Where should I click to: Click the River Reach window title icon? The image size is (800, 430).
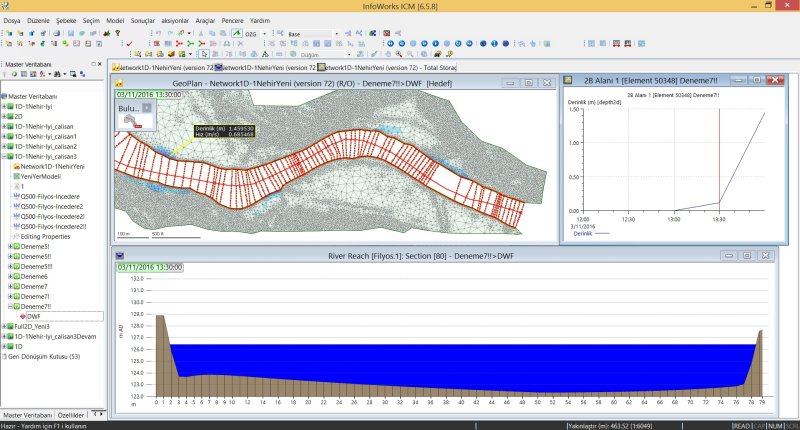pos(119,256)
